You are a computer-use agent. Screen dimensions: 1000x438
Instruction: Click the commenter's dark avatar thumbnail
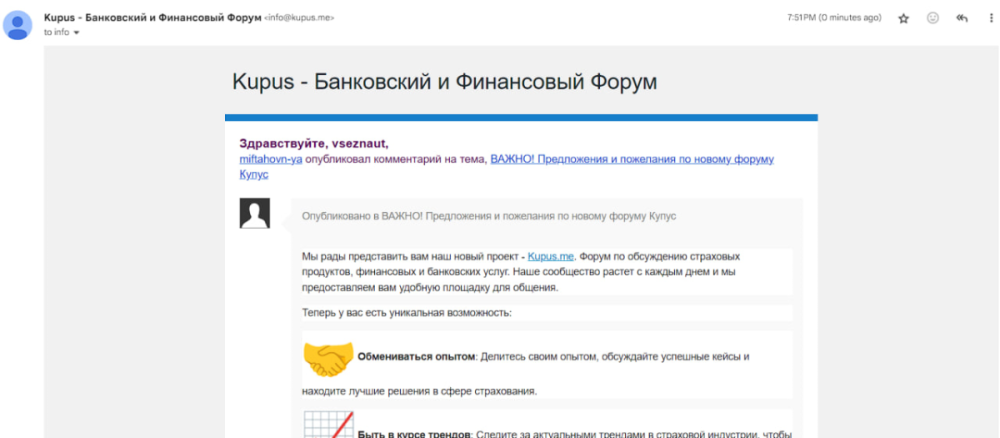pyautogui.click(x=254, y=213)
